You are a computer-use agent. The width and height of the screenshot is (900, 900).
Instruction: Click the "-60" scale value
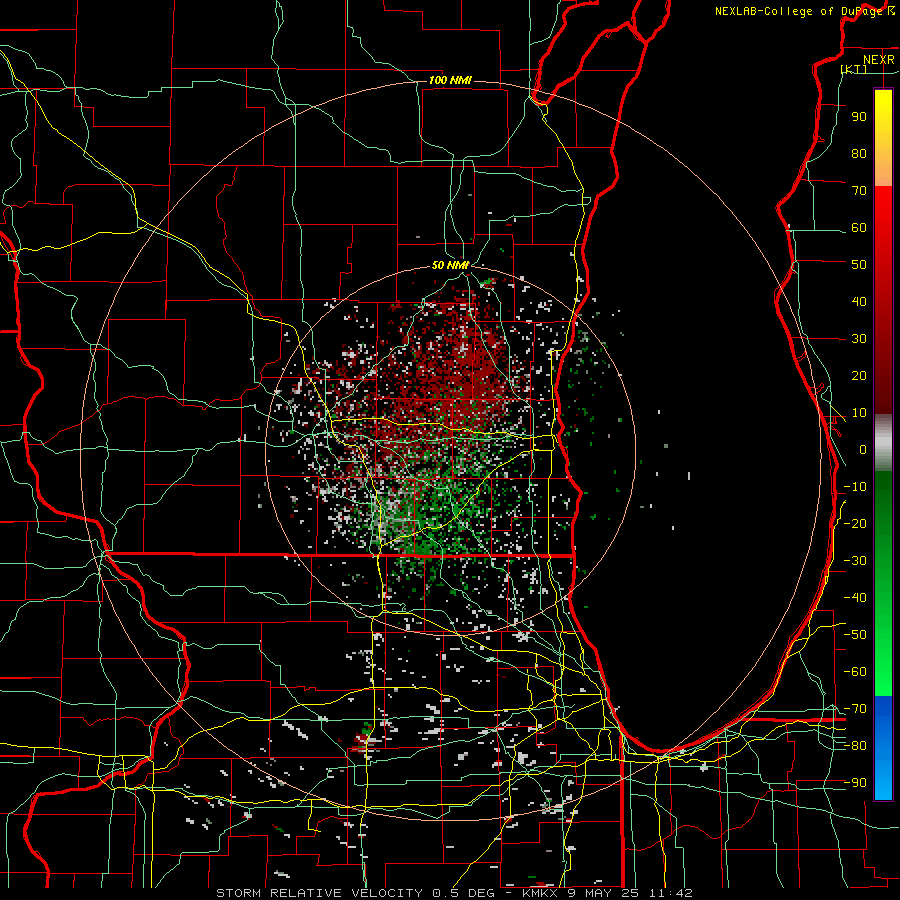click(855, 672)
